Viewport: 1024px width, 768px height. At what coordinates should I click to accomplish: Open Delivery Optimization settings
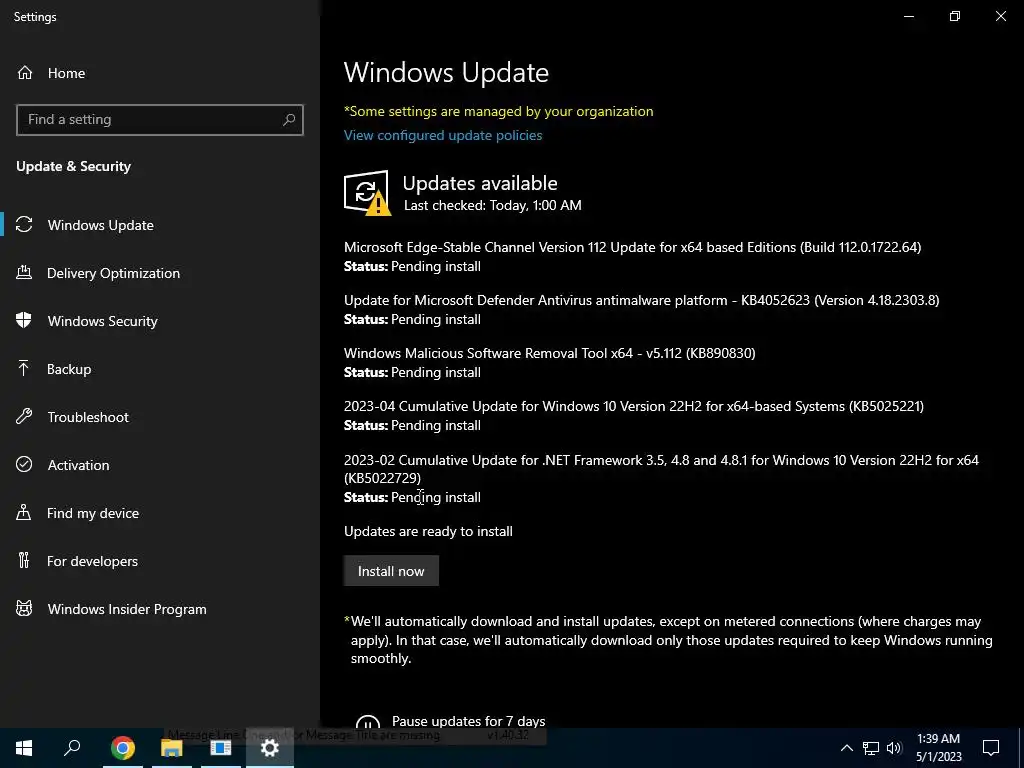coord(113,273)
